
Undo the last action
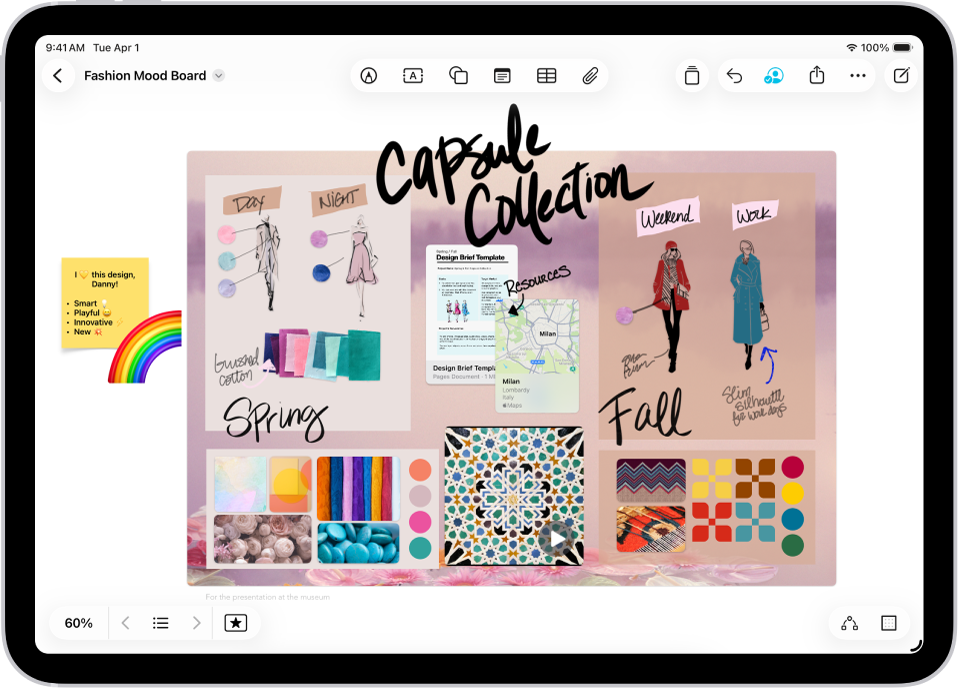pos(734,75)
